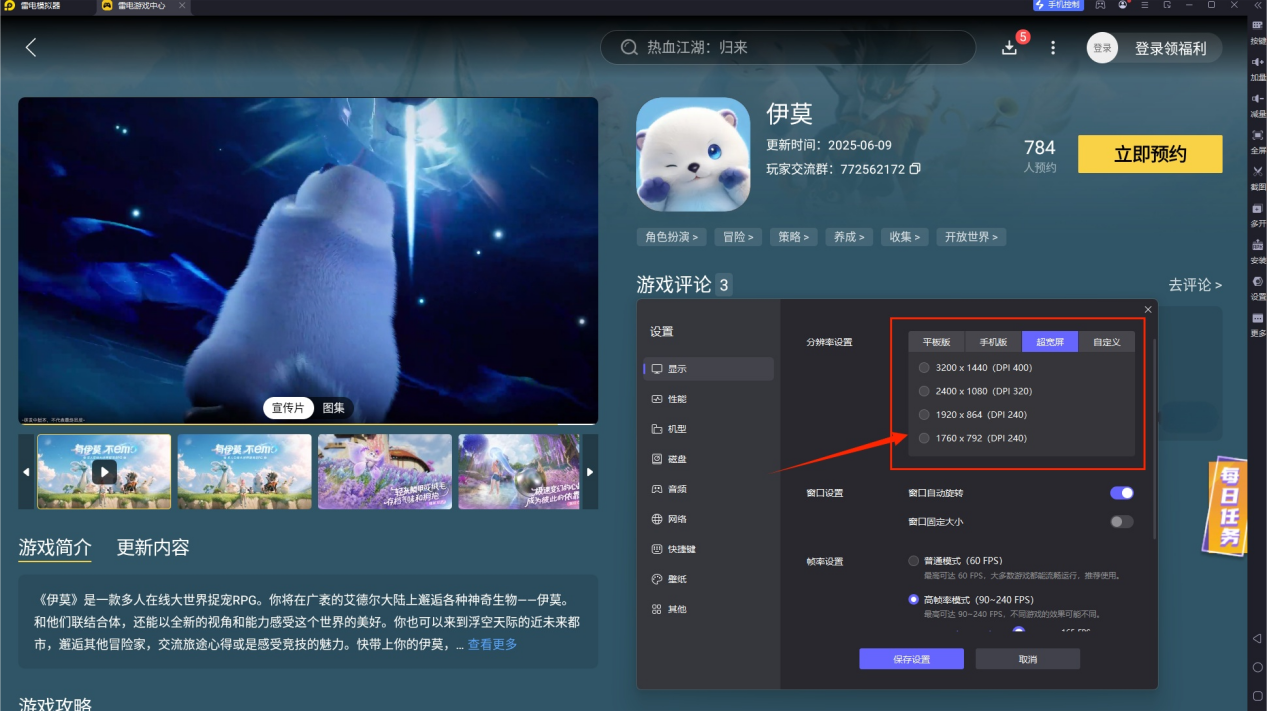Open 按键 key mapping in right sidebar

(x=1257, y=30)
